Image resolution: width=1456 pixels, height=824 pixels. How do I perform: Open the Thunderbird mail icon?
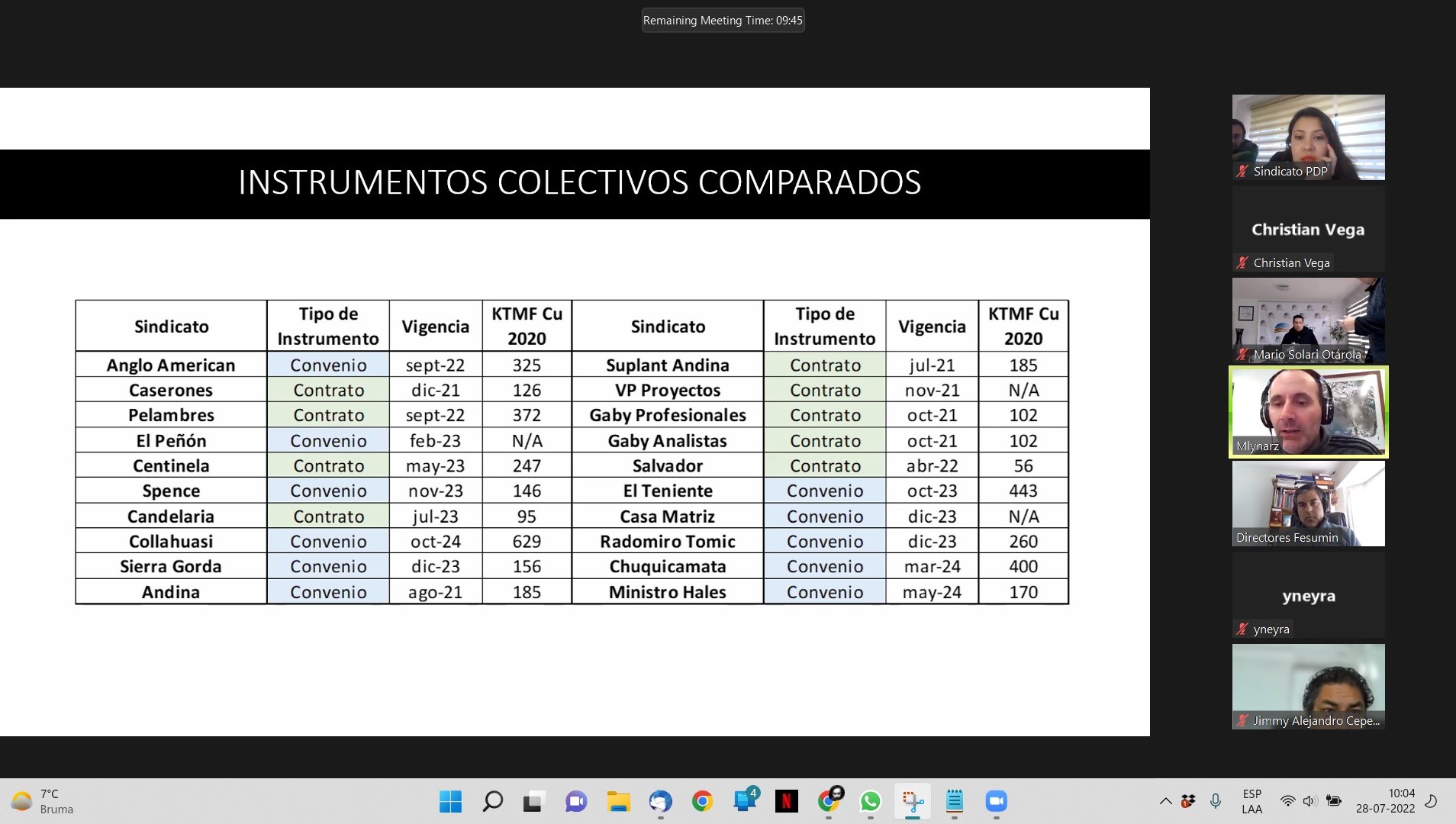(x=660, y=801)
